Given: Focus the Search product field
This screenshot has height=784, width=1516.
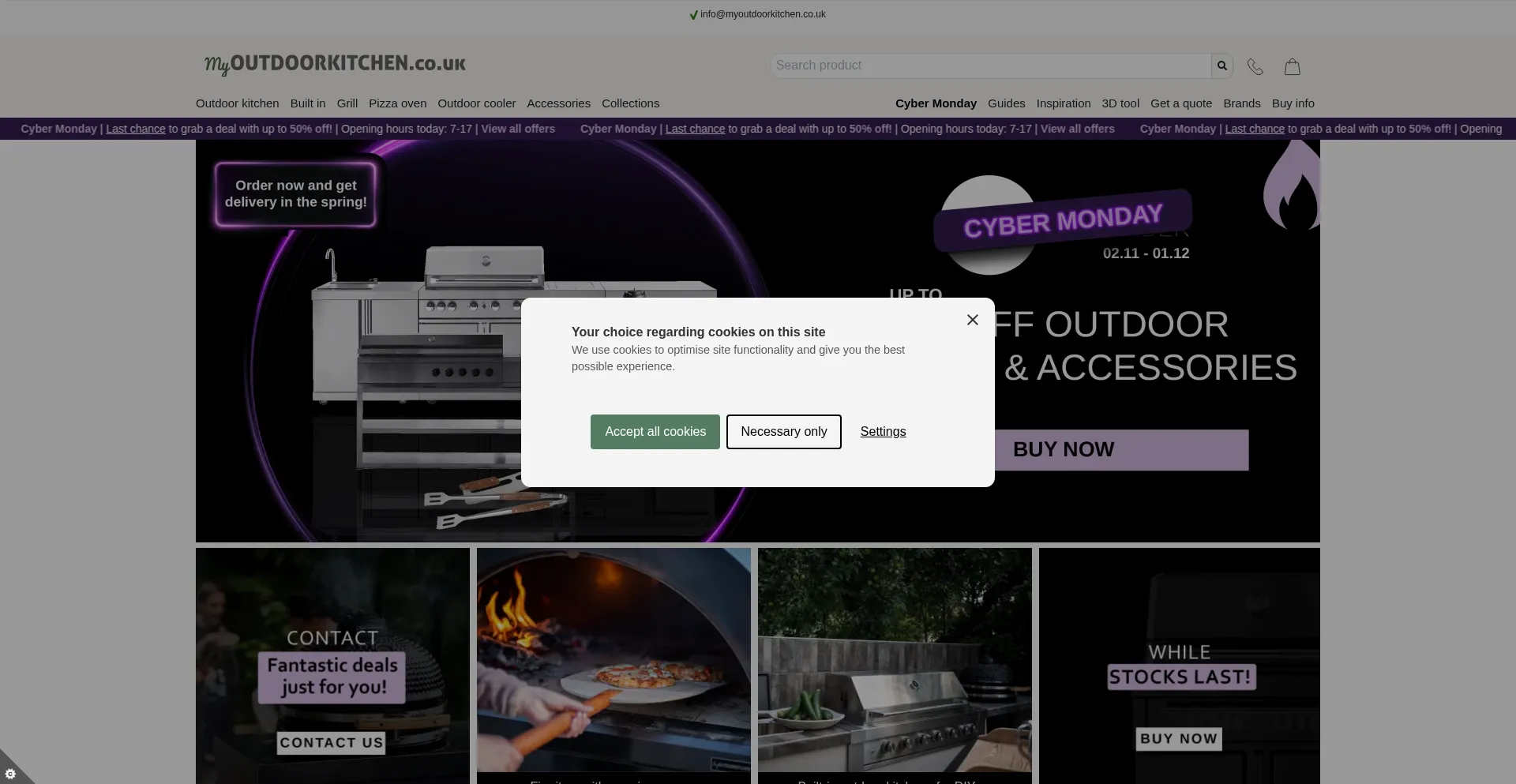Looking at the screenshot, I should pyautogui.click(x=989, y=66).
